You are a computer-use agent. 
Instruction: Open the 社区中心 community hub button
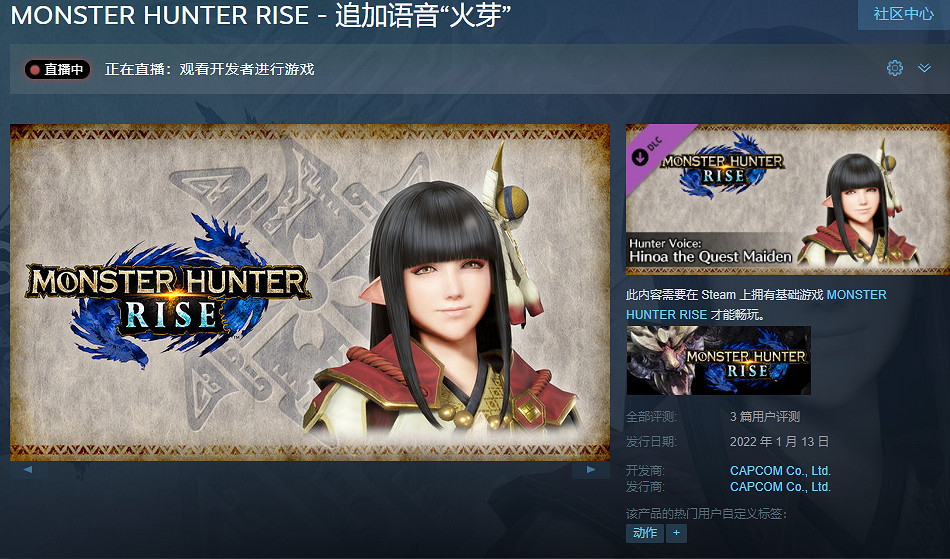coord(903,14)
